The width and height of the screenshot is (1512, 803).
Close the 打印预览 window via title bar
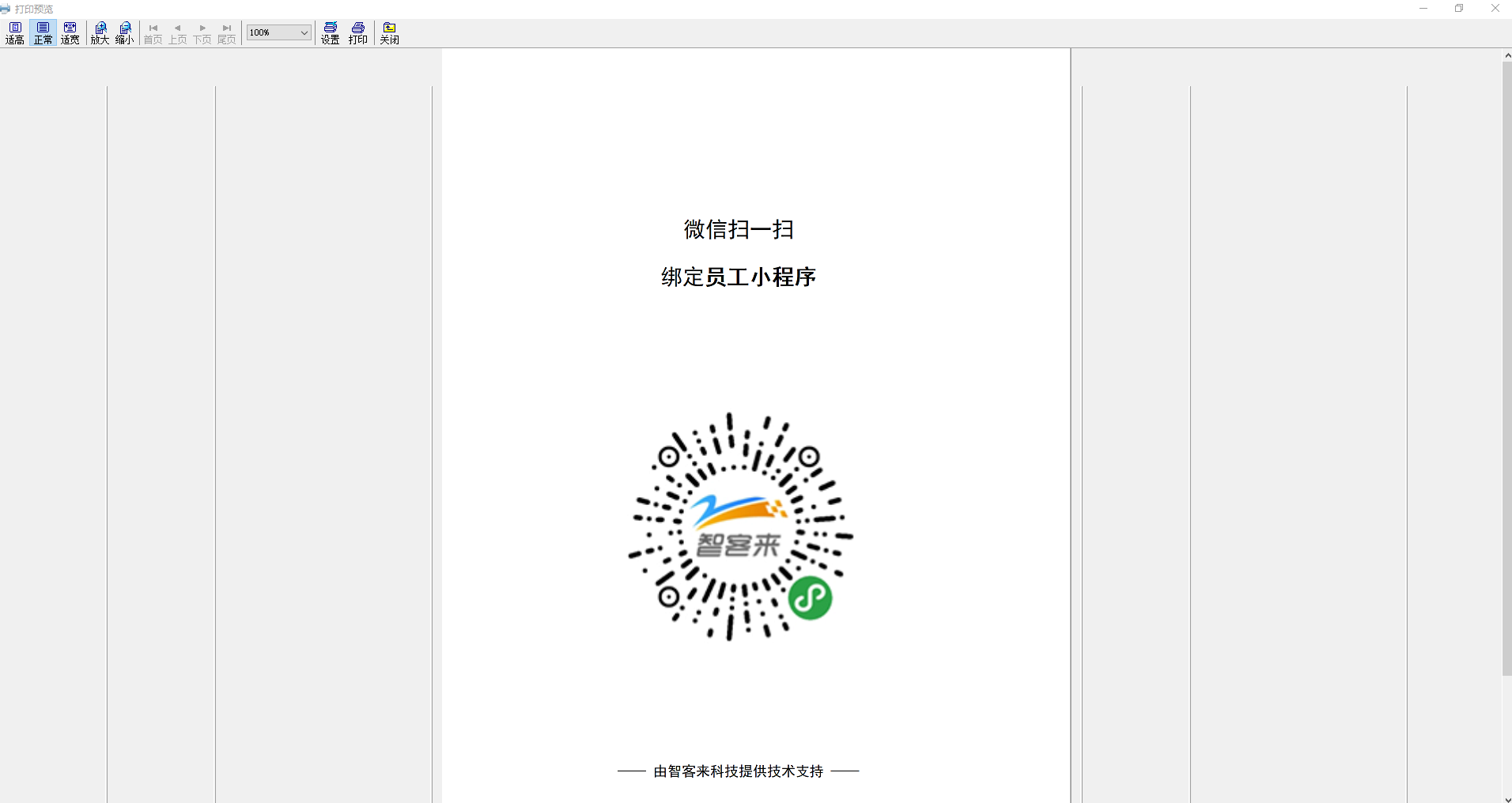1495,9
